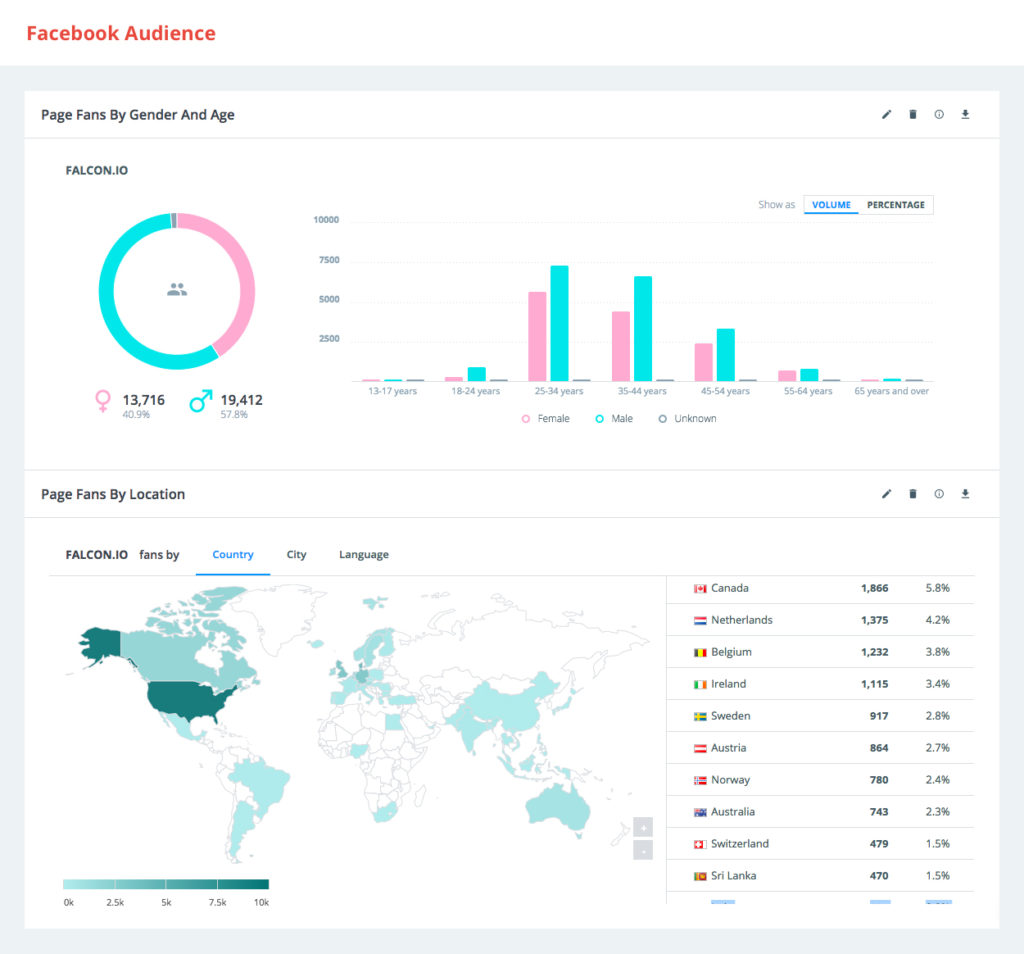Click the fan count color scale below the map
The width and height of the screenshot is (1024, 954).
165,883
